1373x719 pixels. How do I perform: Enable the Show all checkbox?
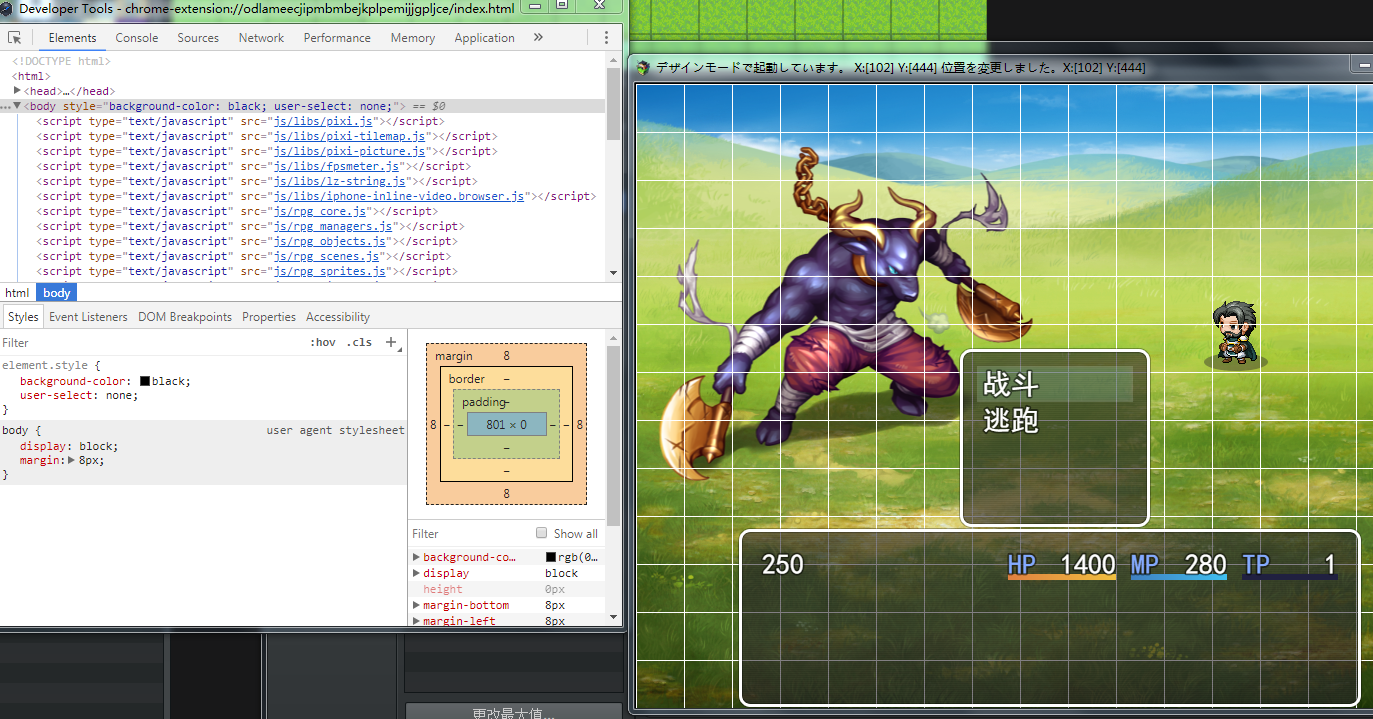(x=541, y=533)
